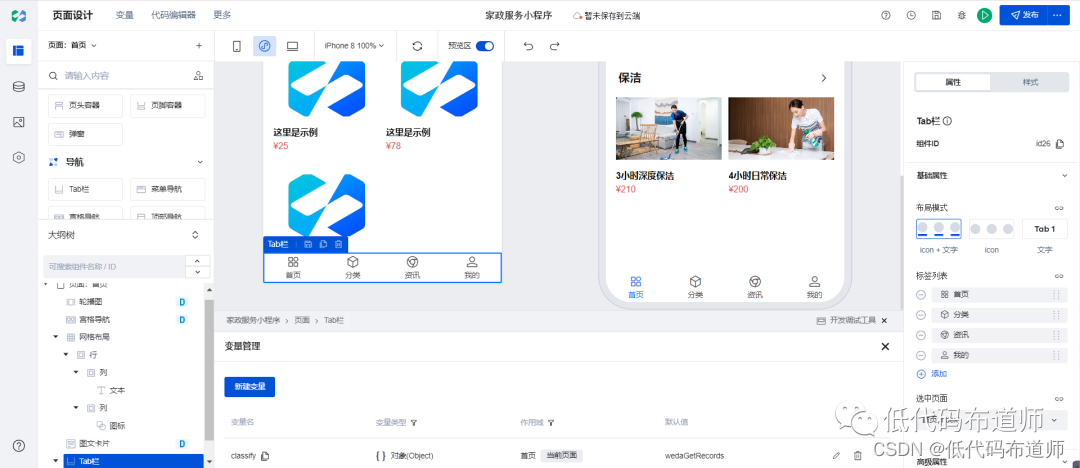Screen dimensions: 1080x468
Task: Select icon + 文字 layout mode
Action: (x=938, y=229)
